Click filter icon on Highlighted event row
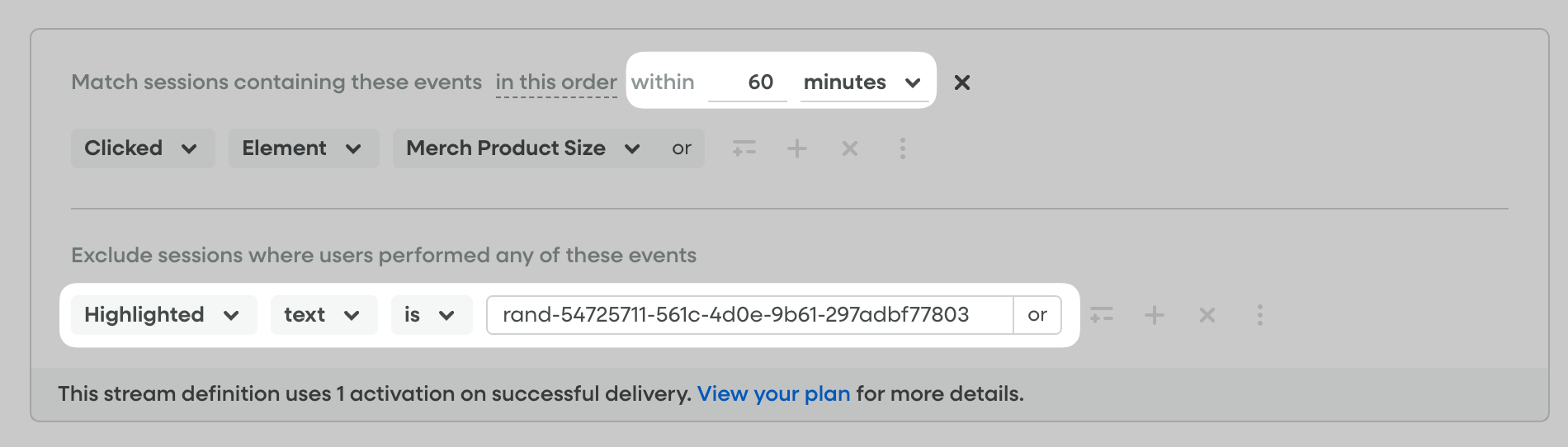The image size is (1568, 447). [1102, 315]
